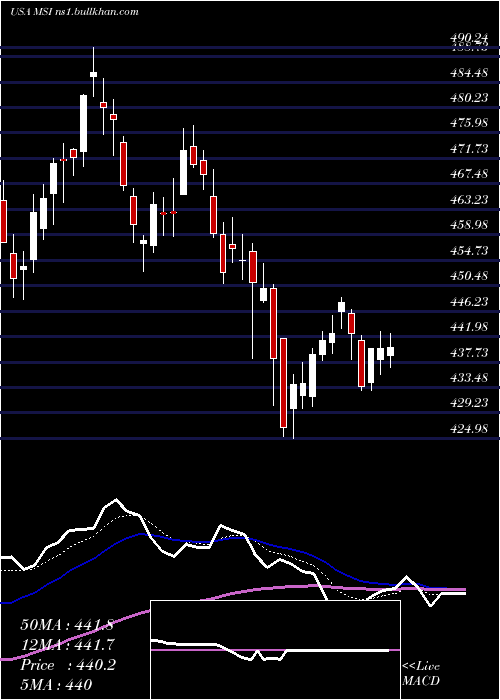This screenshot has height=700, width=500.
Task: Click the 446.23 price axis label
Action: 469,302
